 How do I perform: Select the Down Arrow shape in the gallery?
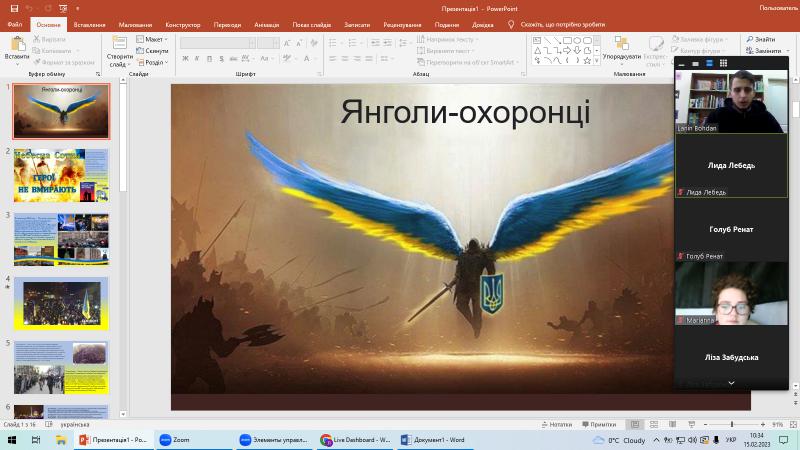coord(577,51)
